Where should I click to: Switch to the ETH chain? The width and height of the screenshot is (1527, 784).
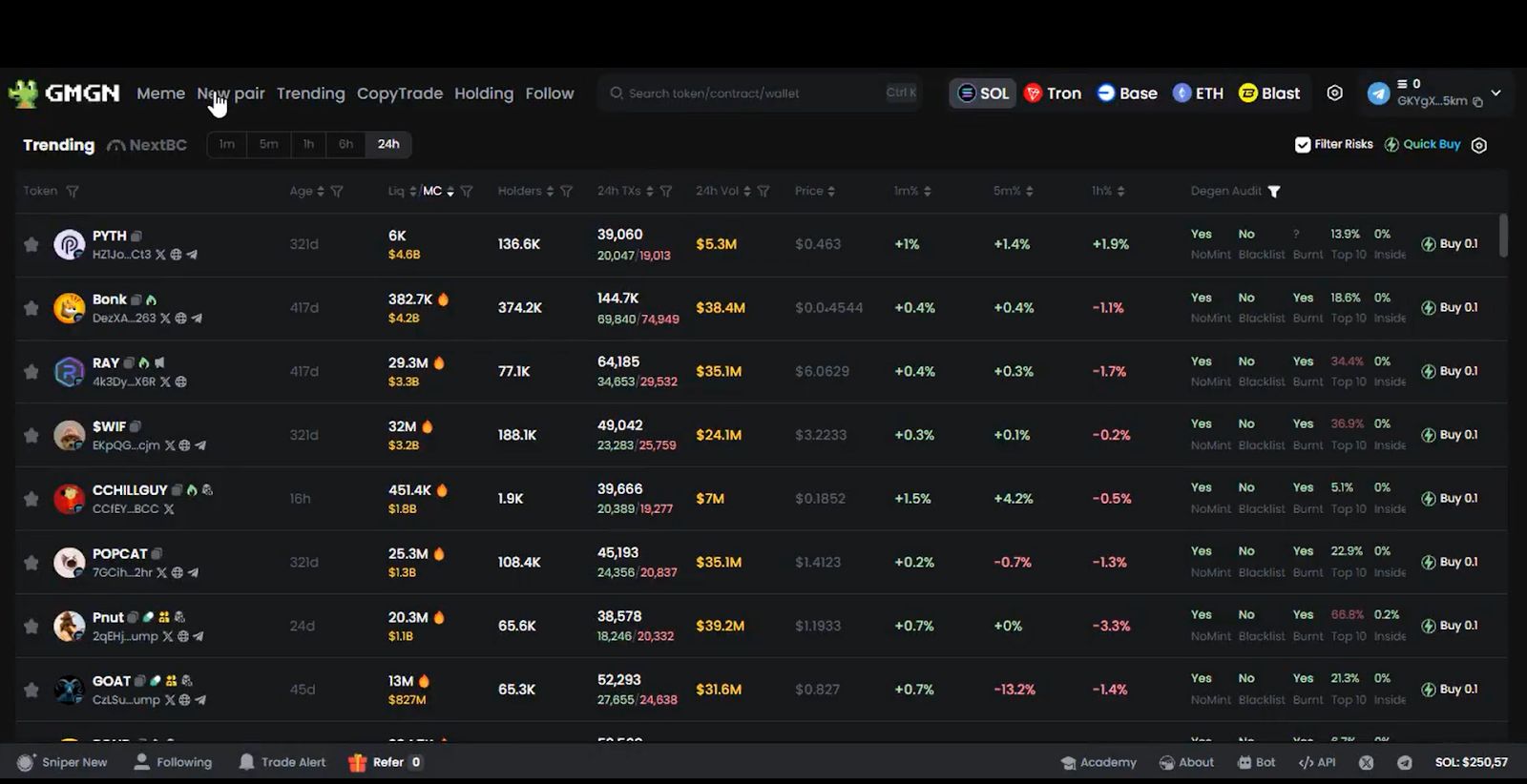pyautogui.click(x=1198, y=93)
